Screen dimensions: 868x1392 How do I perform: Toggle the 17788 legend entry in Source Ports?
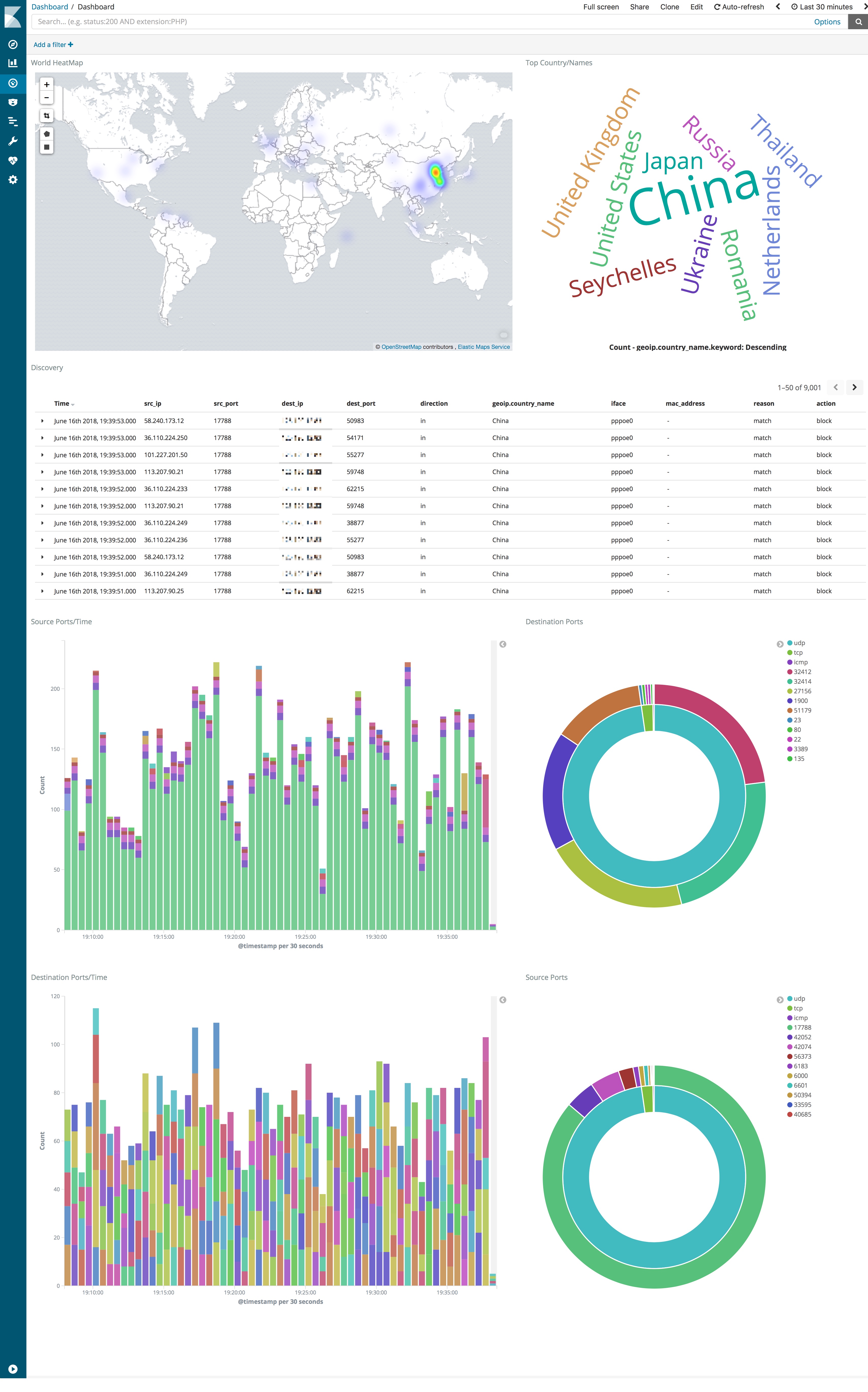coord(802,1028)
